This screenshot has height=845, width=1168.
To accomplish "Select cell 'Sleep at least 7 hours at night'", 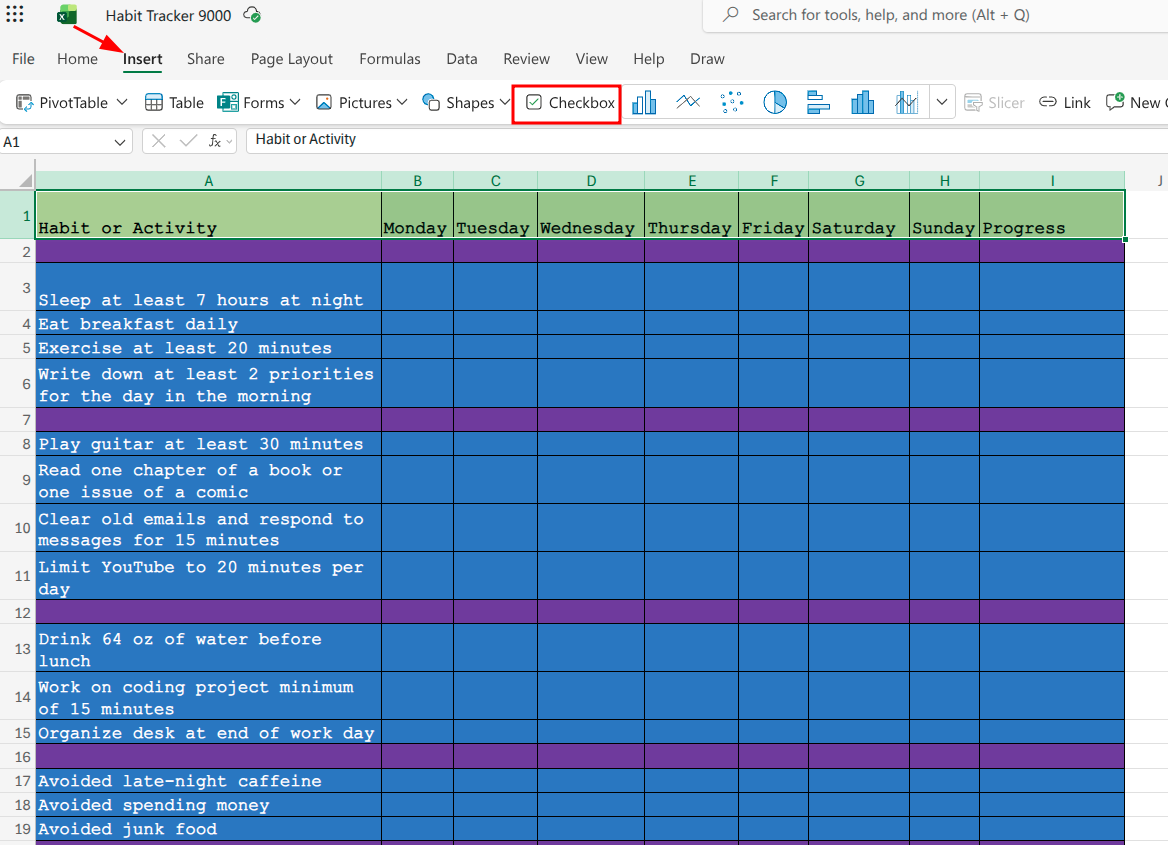I will coord(209,287).
